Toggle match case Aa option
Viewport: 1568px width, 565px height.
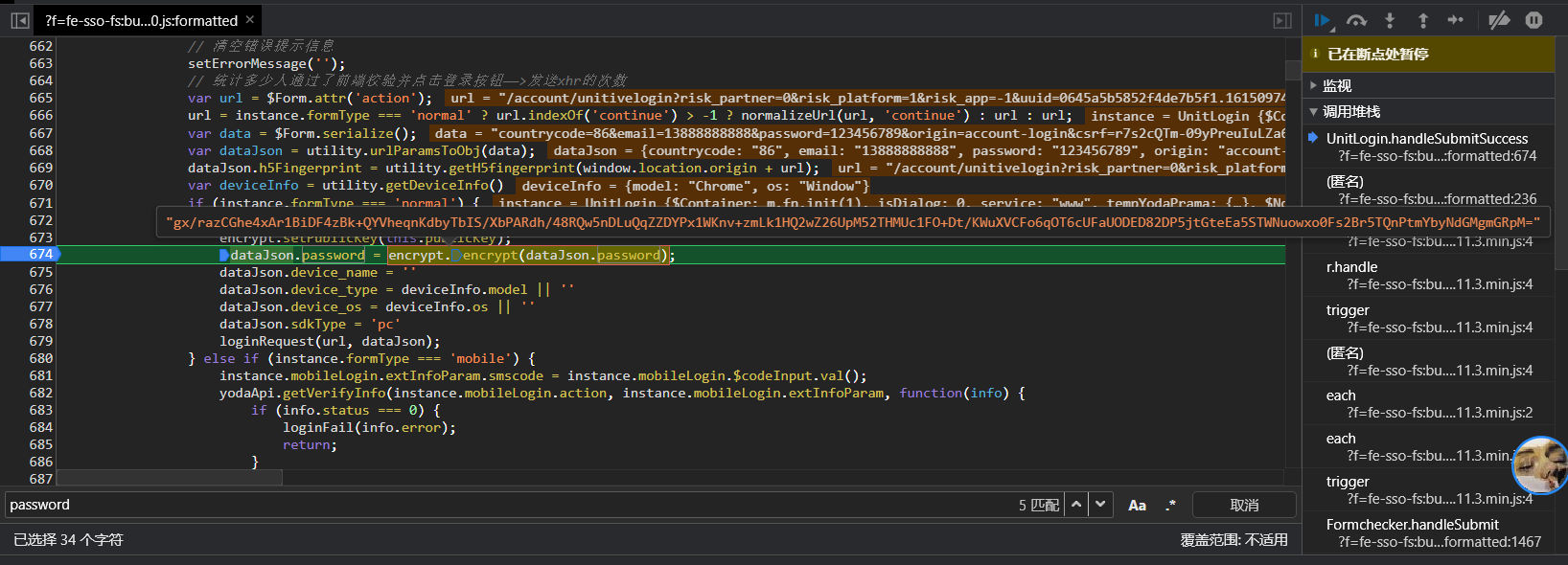pos(1137,506)
